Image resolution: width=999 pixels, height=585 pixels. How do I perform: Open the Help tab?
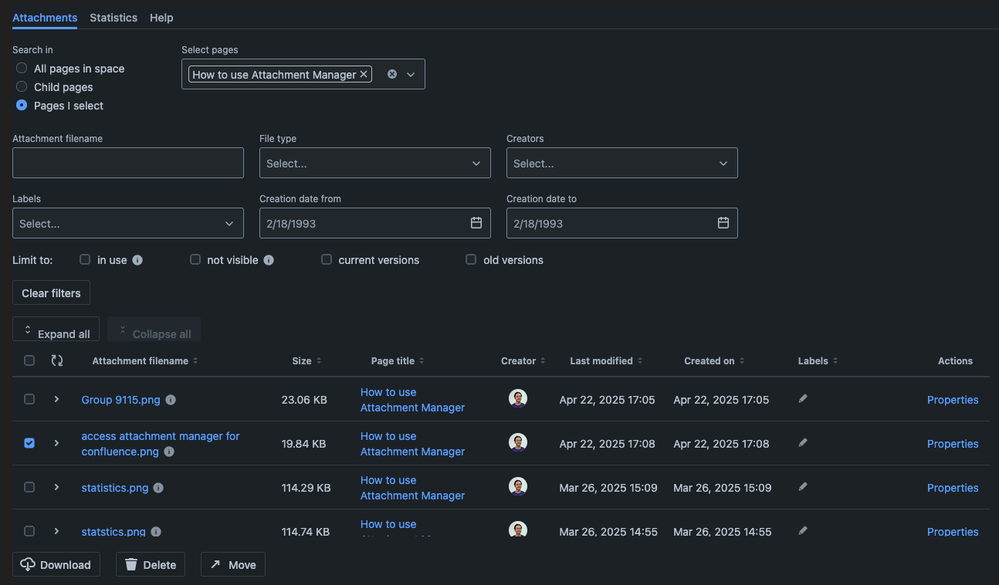(x=161, y=18)
